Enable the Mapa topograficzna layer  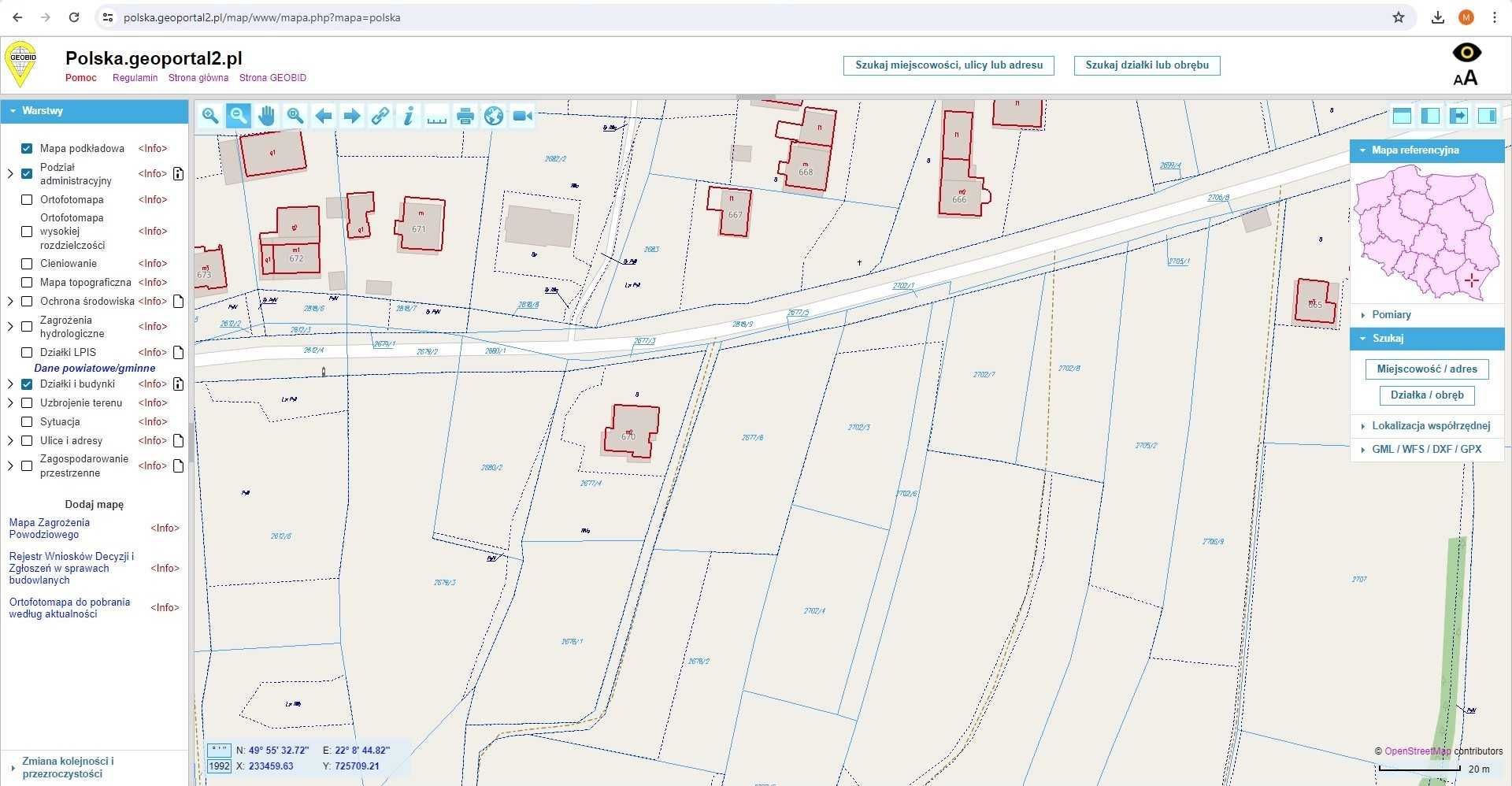(27, 283)
